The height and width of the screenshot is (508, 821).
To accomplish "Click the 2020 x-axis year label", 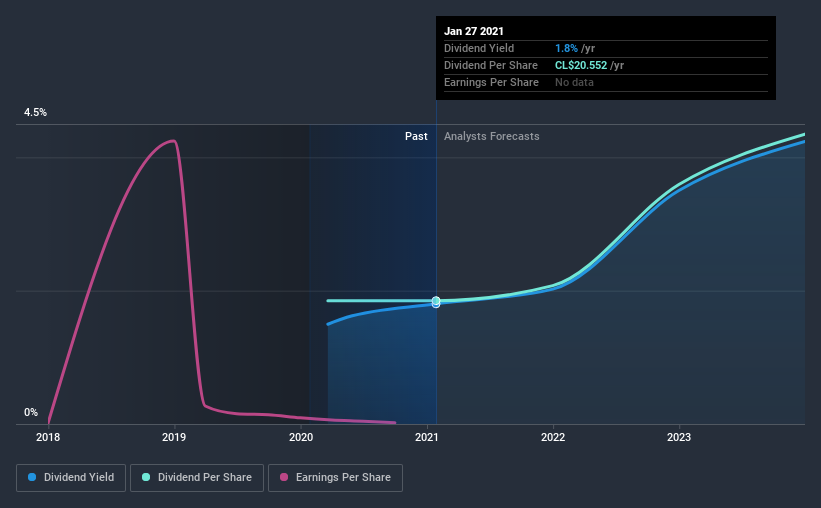I will click(301, 437).
